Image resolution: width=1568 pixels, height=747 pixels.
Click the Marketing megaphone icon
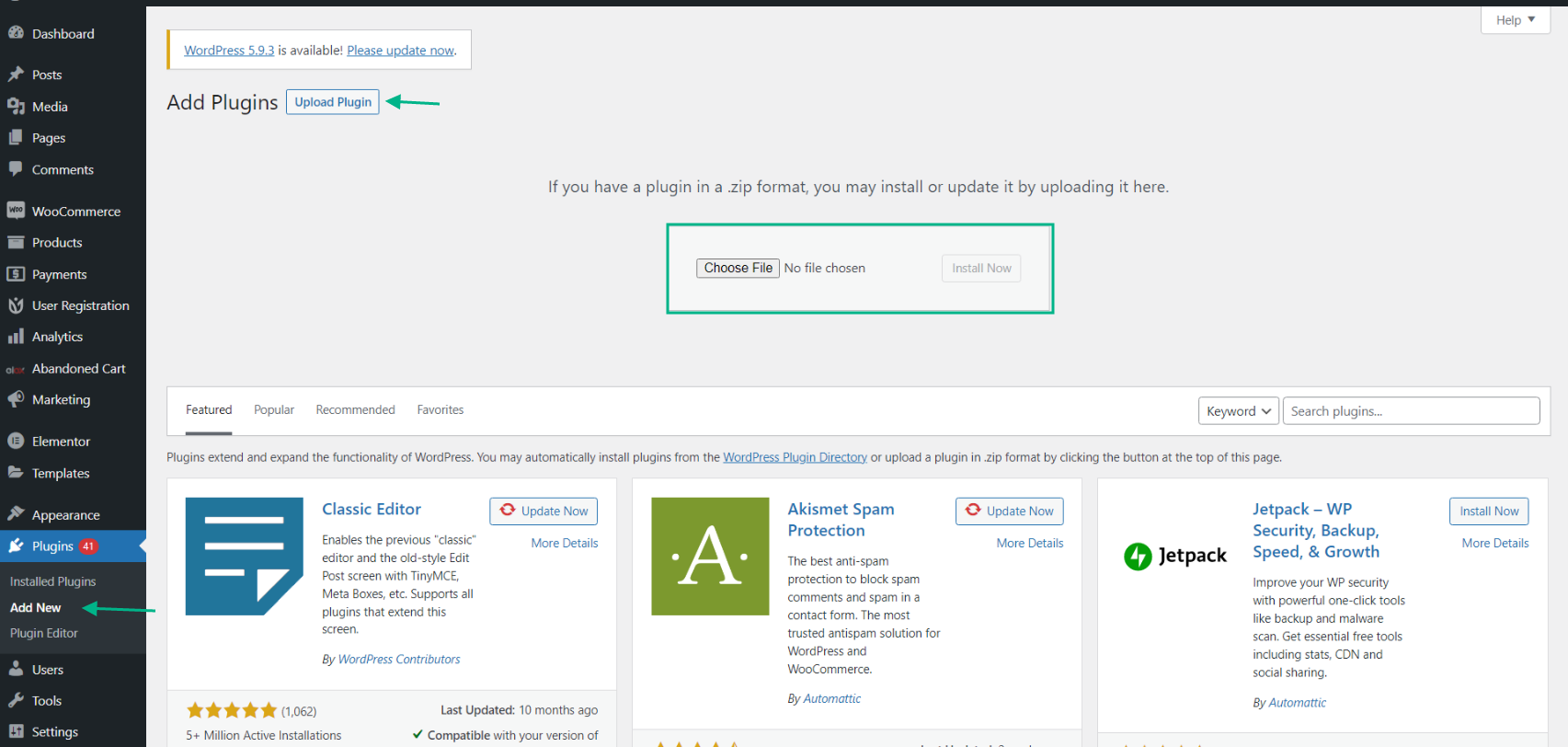(16, 399)
